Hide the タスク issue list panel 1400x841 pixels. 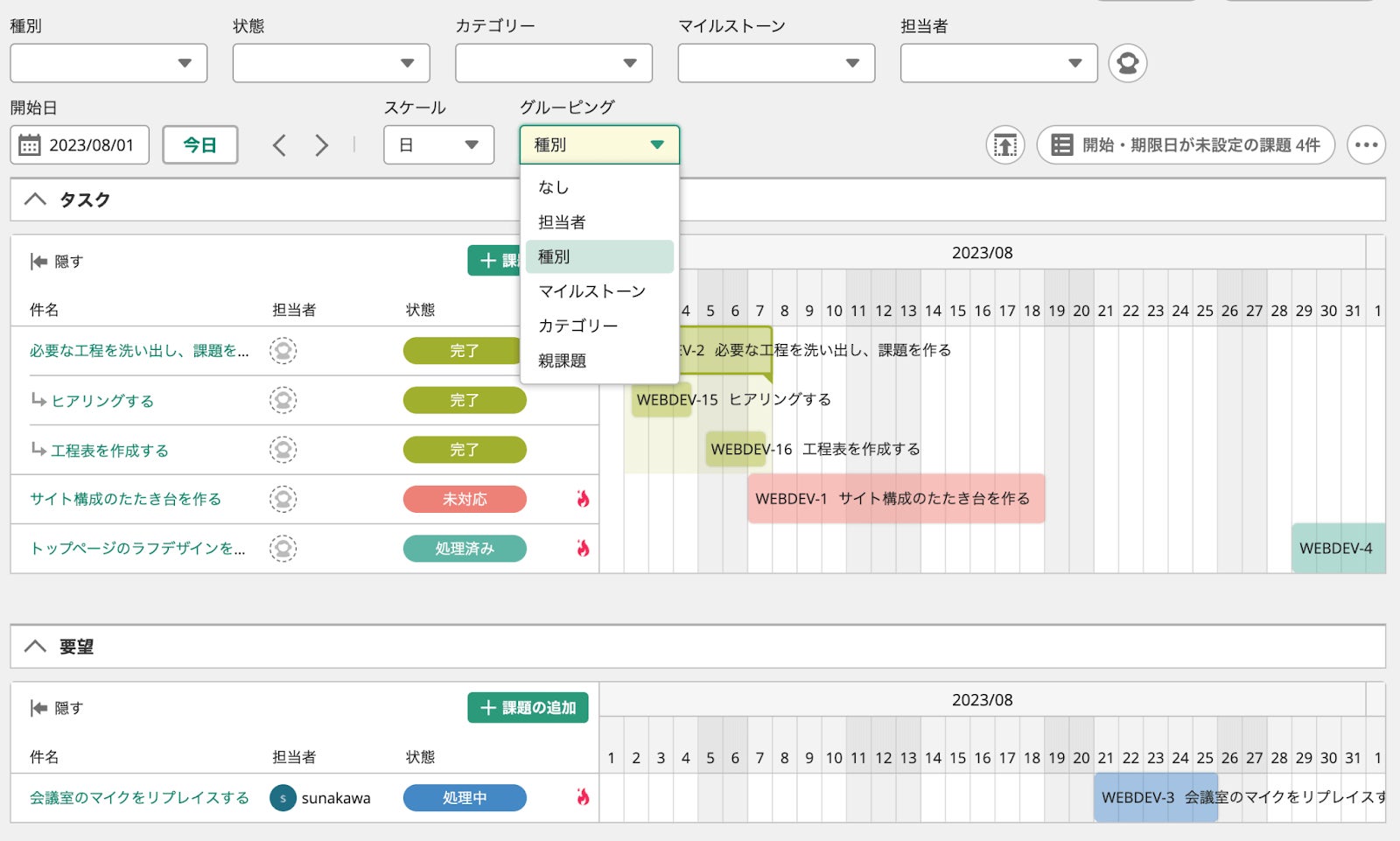pyautogui.click(x=56, y=262)
